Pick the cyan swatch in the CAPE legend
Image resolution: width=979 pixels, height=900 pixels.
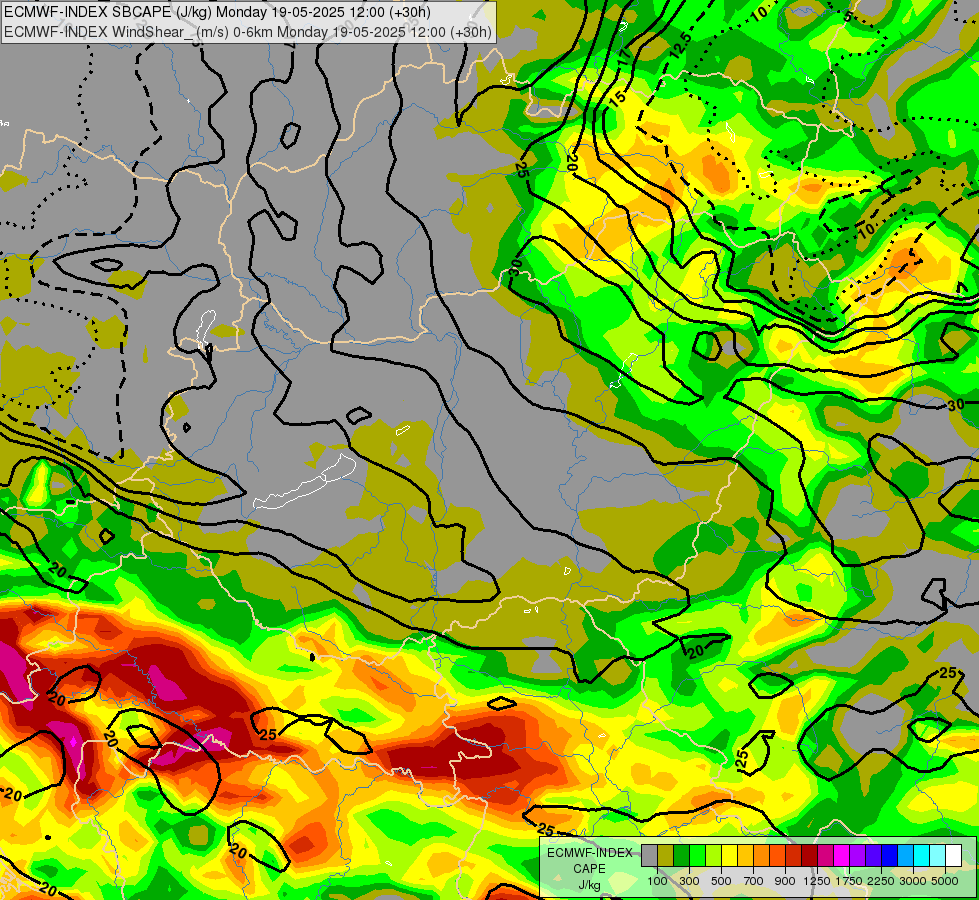pyautogui.click(x=921, y=855)
